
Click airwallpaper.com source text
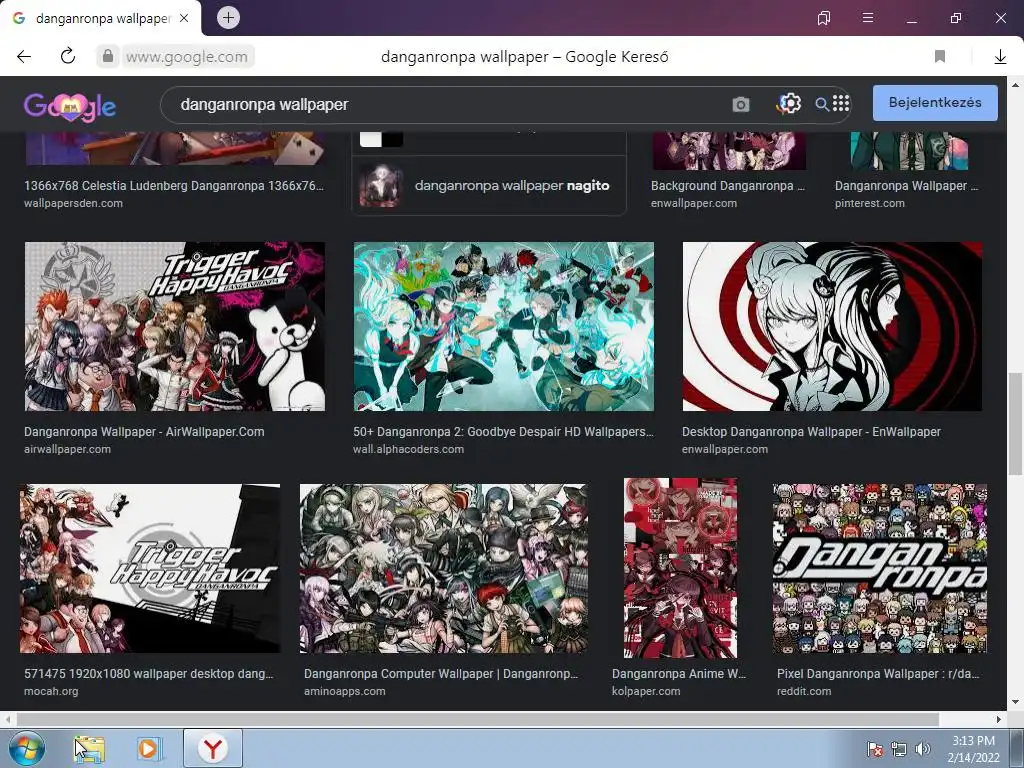[x=67, y=449]
